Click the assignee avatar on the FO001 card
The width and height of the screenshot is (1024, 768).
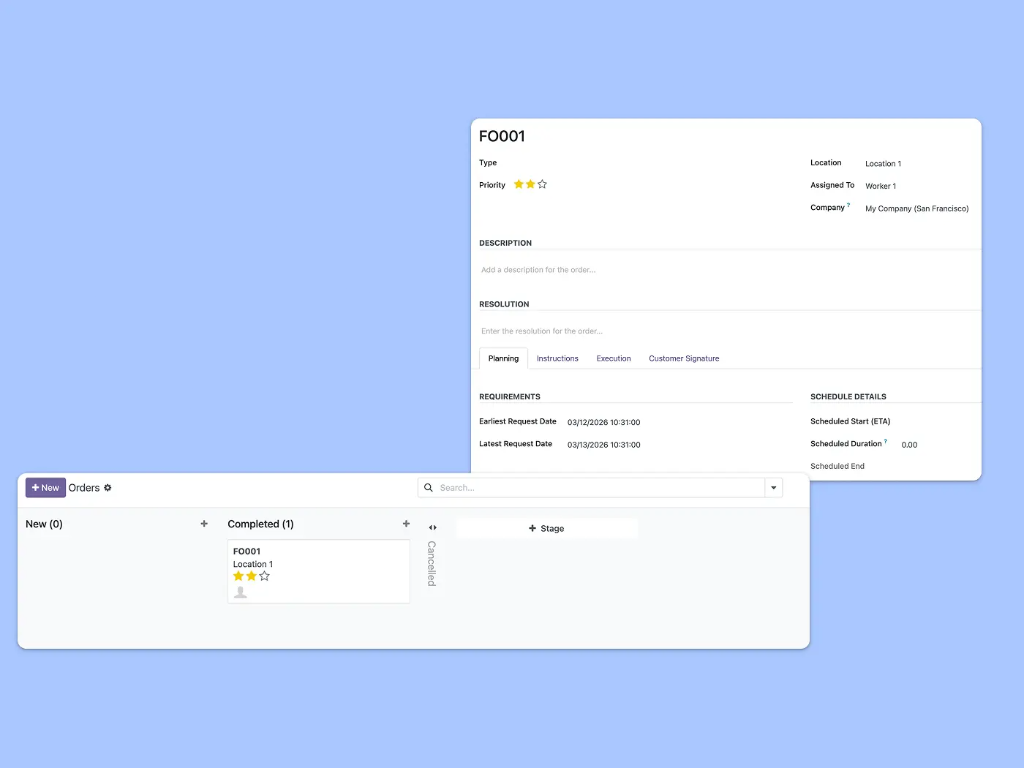240,591
